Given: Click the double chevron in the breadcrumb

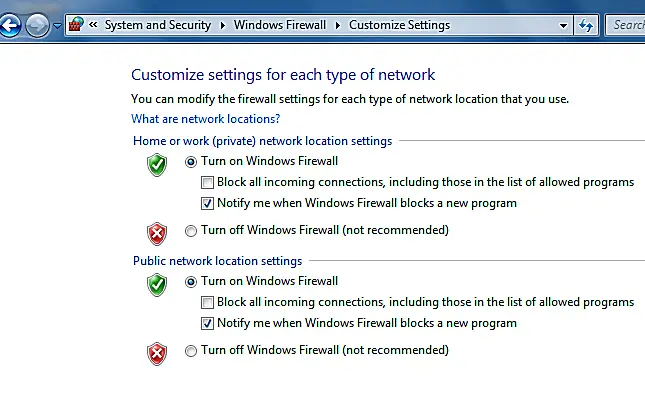Looking at the screenshot, I should coord(93,25).
